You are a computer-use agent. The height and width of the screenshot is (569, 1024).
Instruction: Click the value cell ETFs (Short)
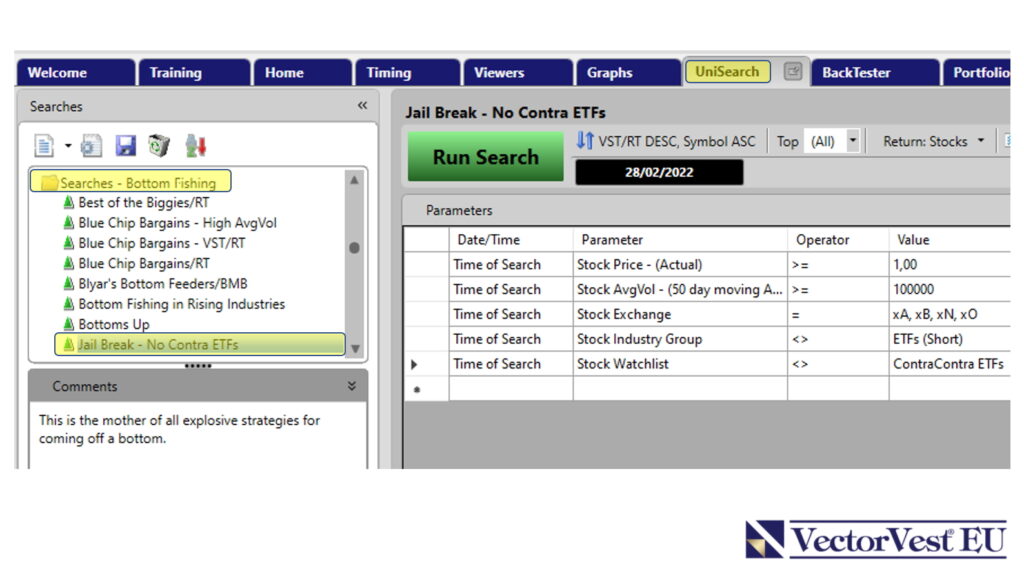pos(950,339)
